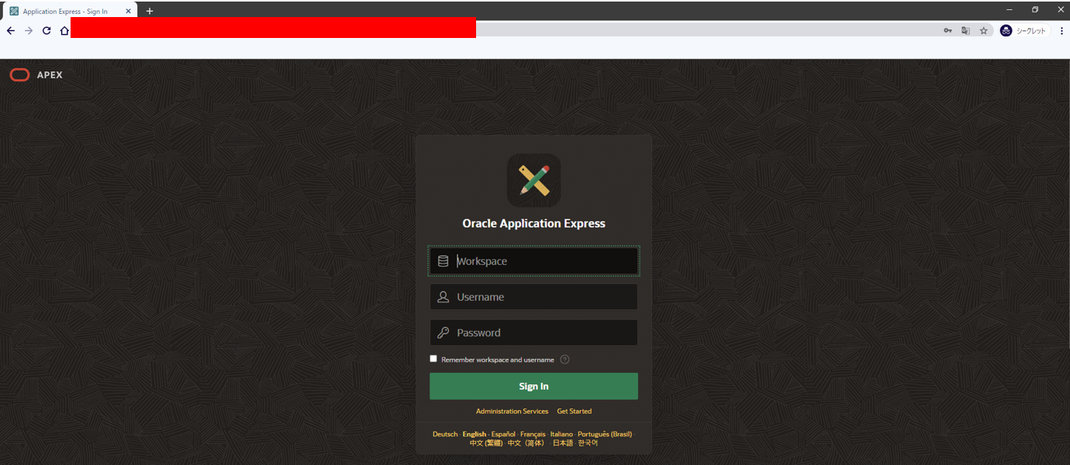Viewport: 1070px width, 465px height.
Task: Switch language to Deutsch
Action: click(x=445, y=434)
